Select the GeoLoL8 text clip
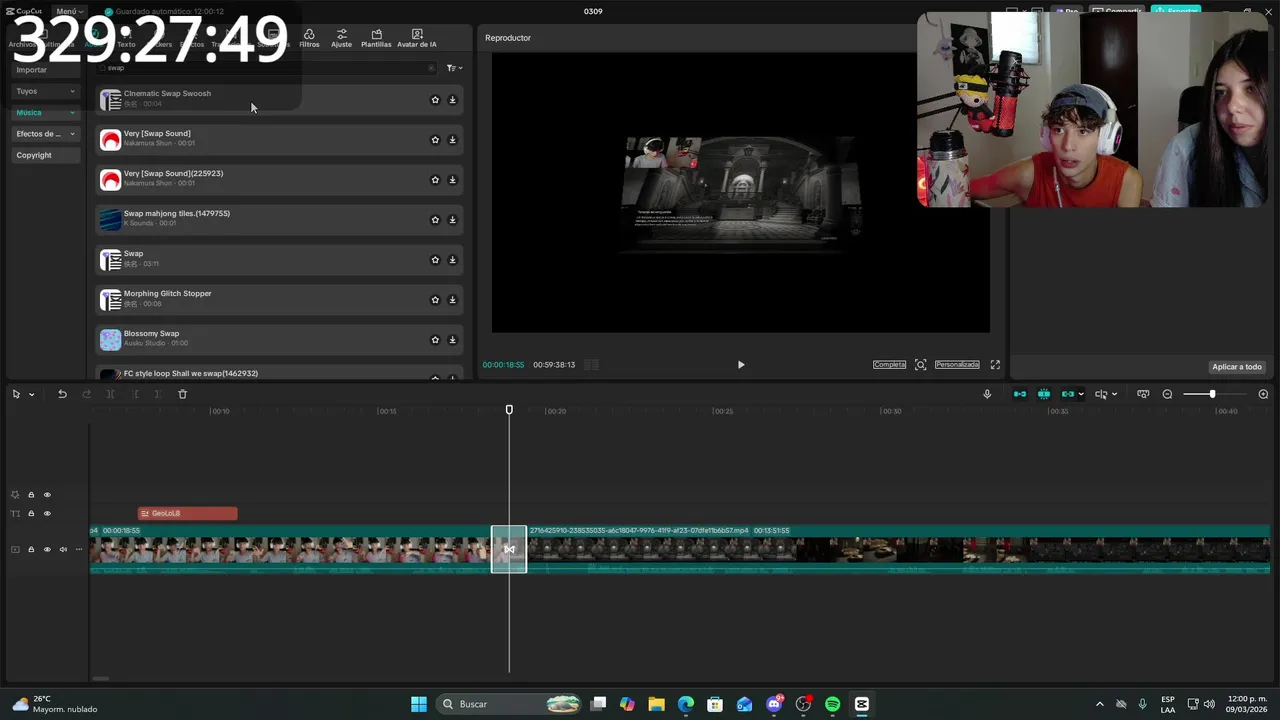1280x720 pixels. coord(188,514)
